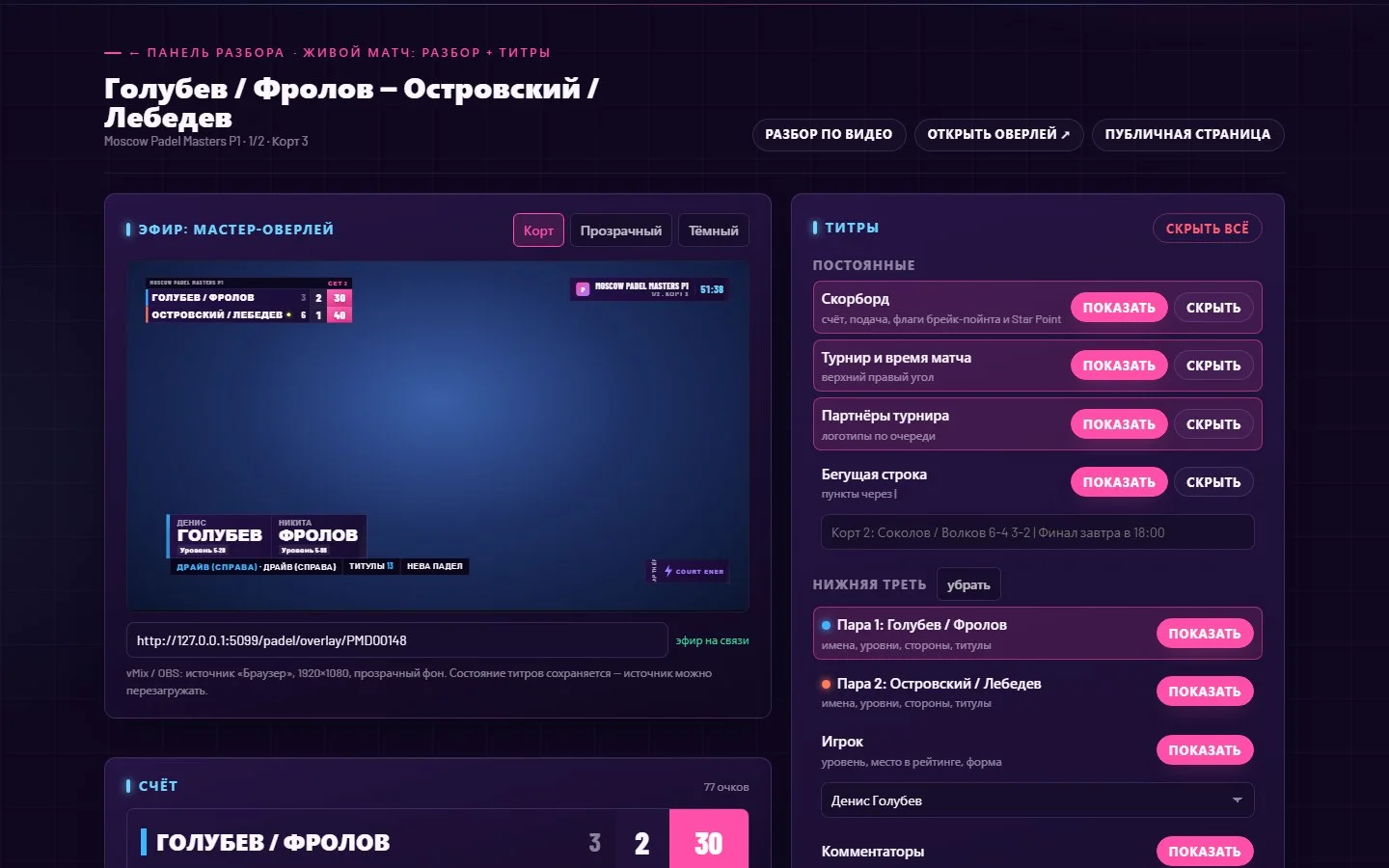Show 'Турнир и время матча' title

click(1119, 366)
